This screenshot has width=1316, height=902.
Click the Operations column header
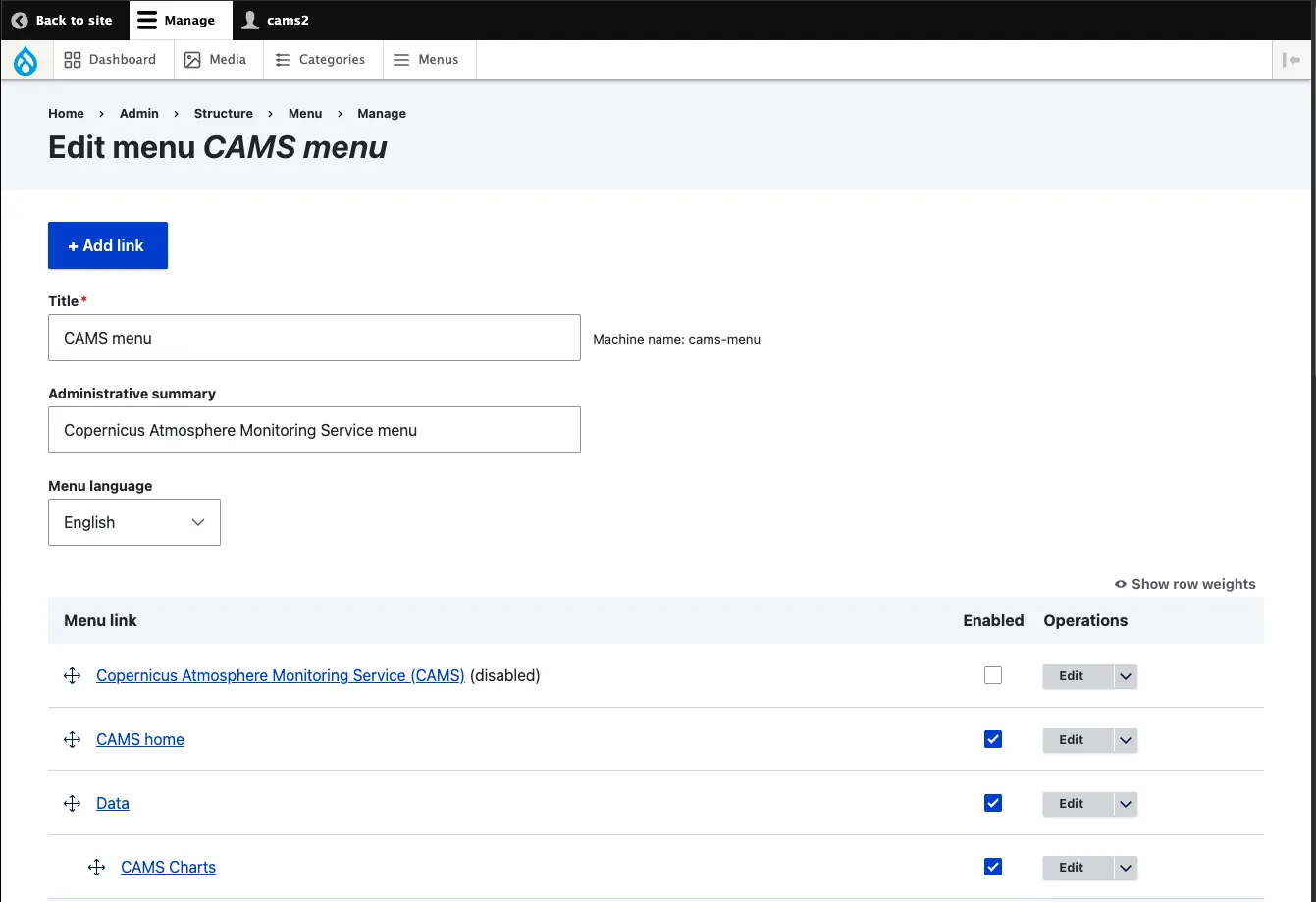(1085, 620)
